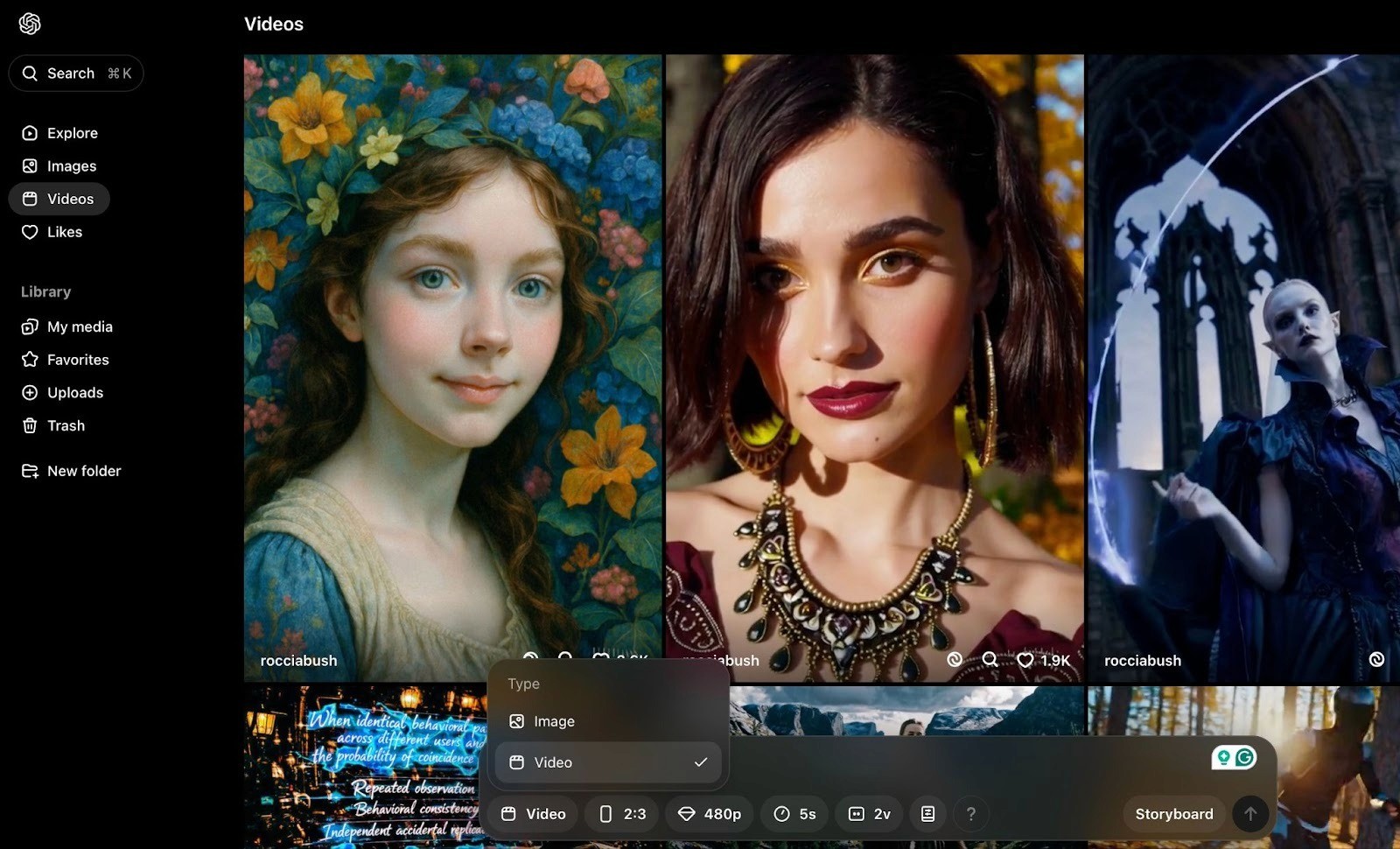Open the 5s duration dropdown
The height and width of the screenshot is (849, 1400).
[794, 813]
